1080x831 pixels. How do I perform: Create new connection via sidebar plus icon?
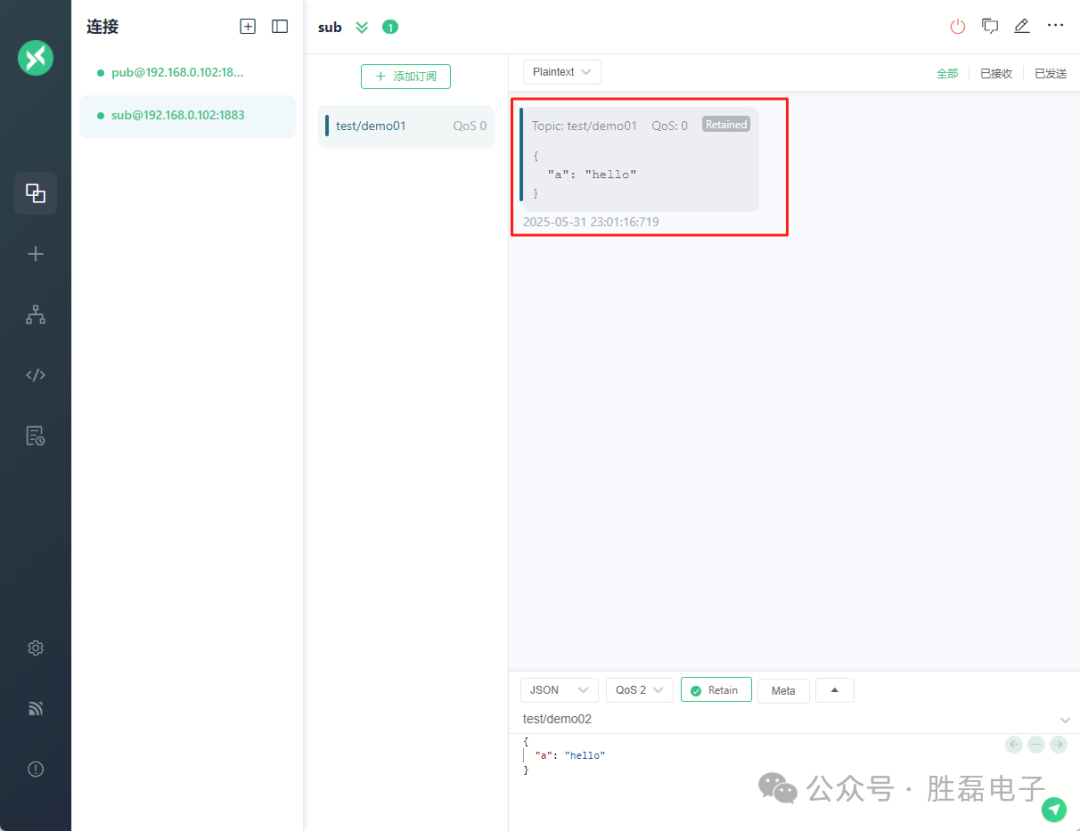coord(35,254)
